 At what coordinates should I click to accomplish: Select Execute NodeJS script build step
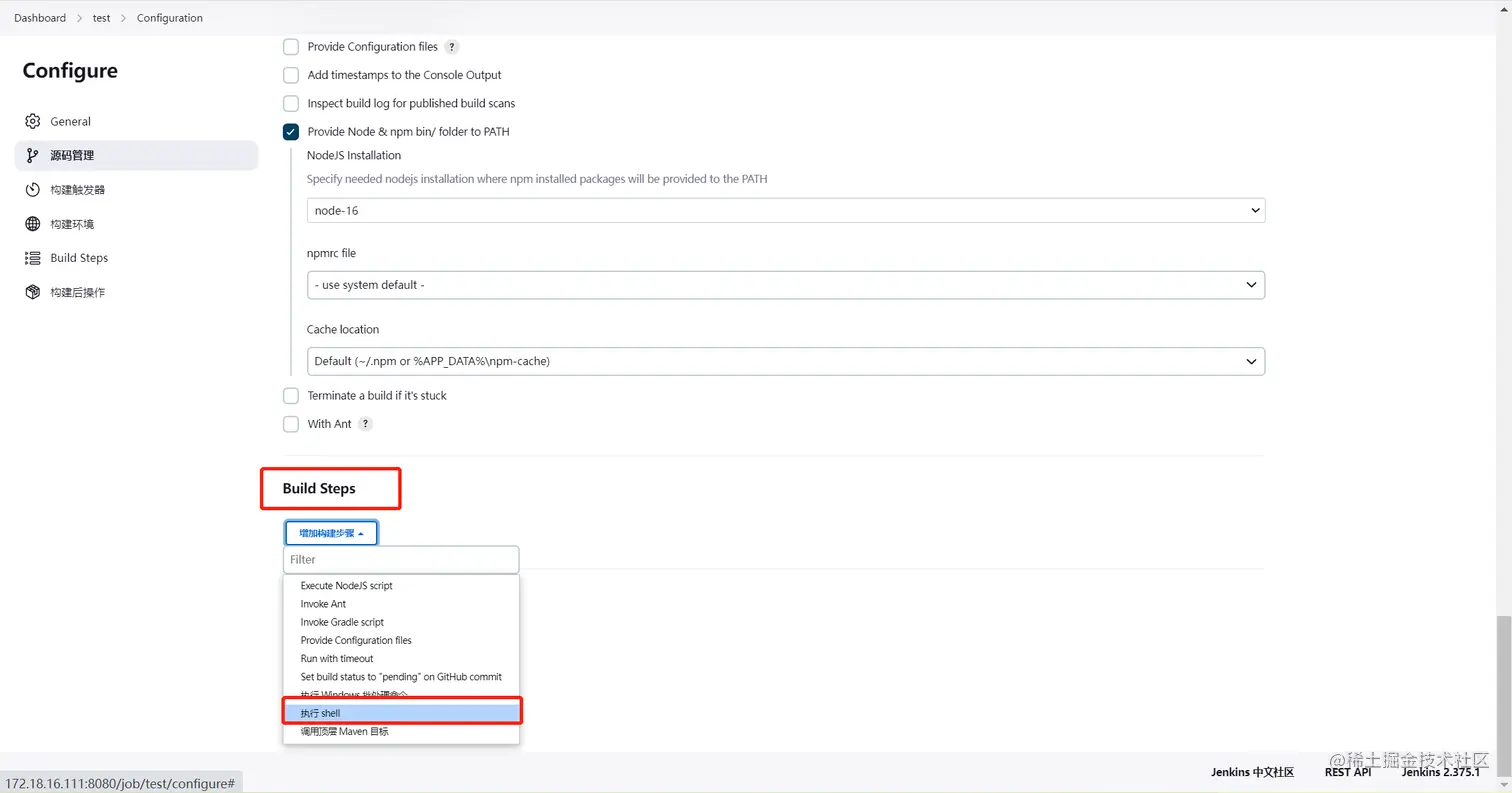401,586
